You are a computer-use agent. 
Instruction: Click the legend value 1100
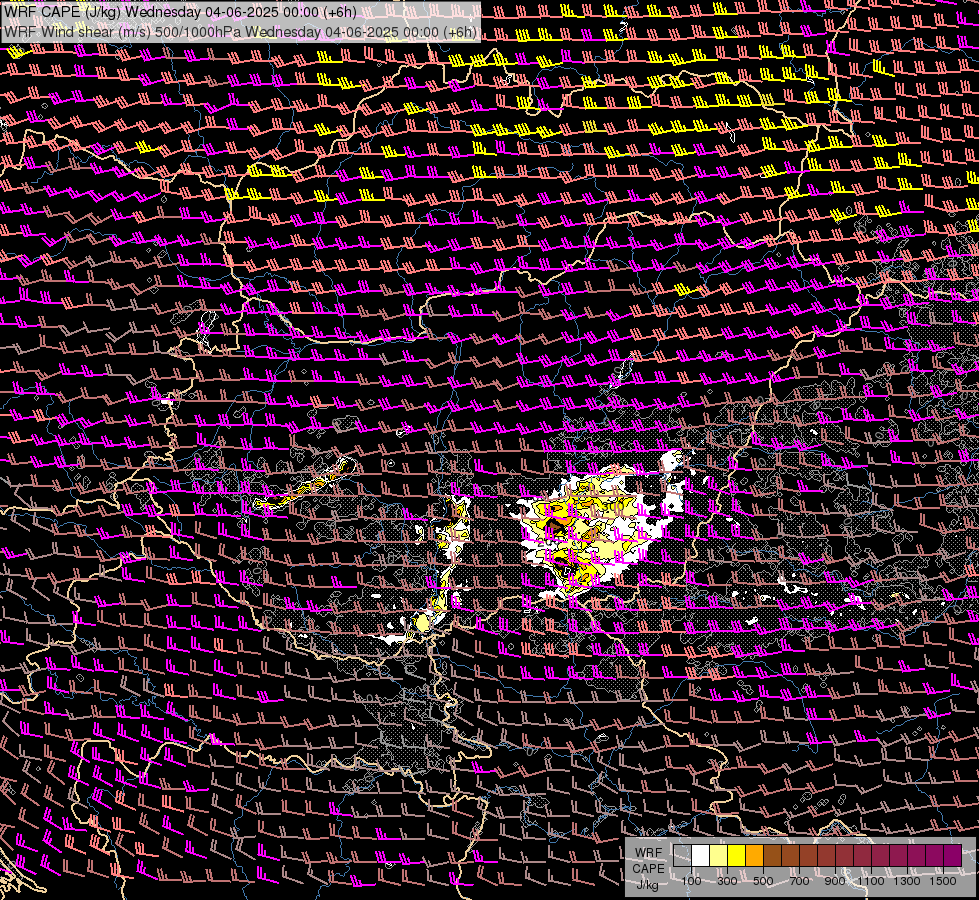870,881
